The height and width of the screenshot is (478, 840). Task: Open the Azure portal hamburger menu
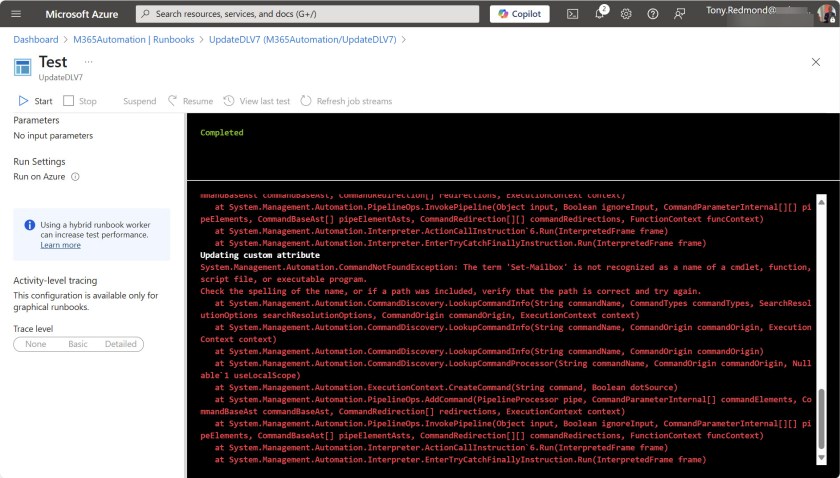click(x=16, y=14)
